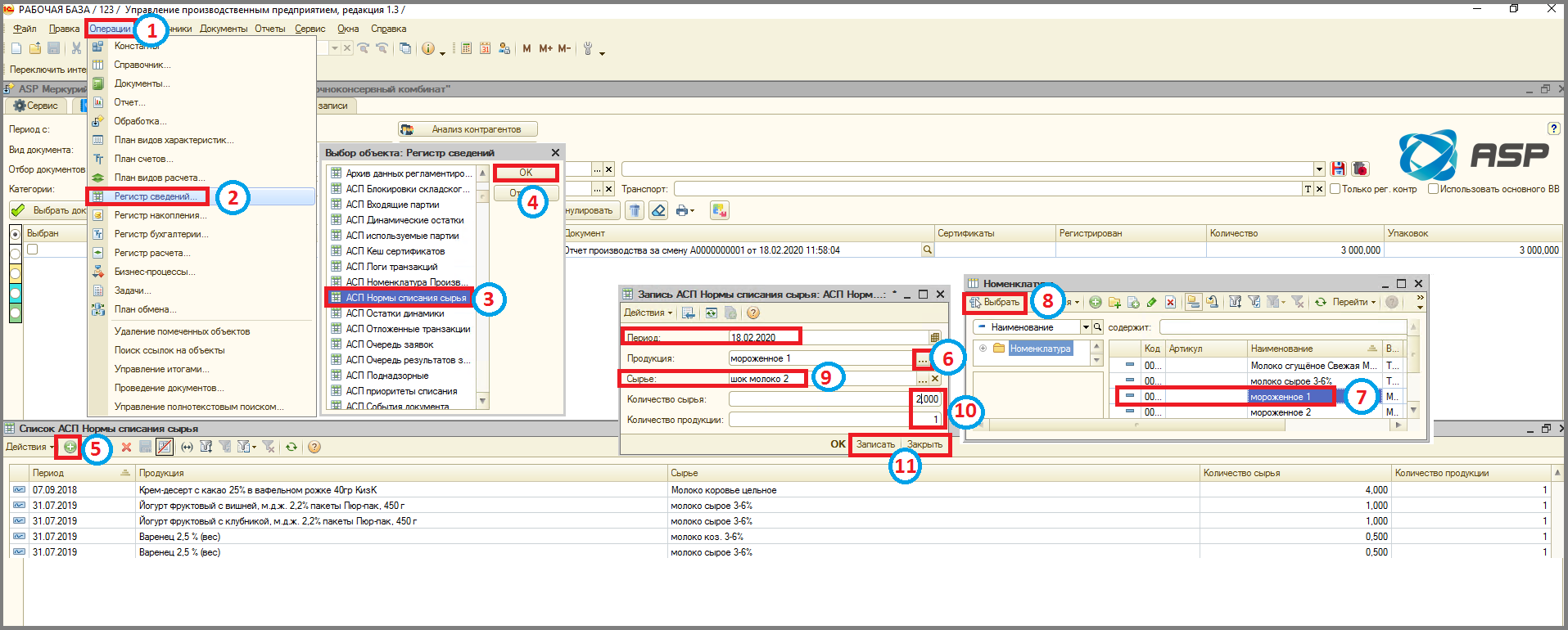Open the Действия dropdown in Запись window

pyautogui.click(x=648, y=313)
